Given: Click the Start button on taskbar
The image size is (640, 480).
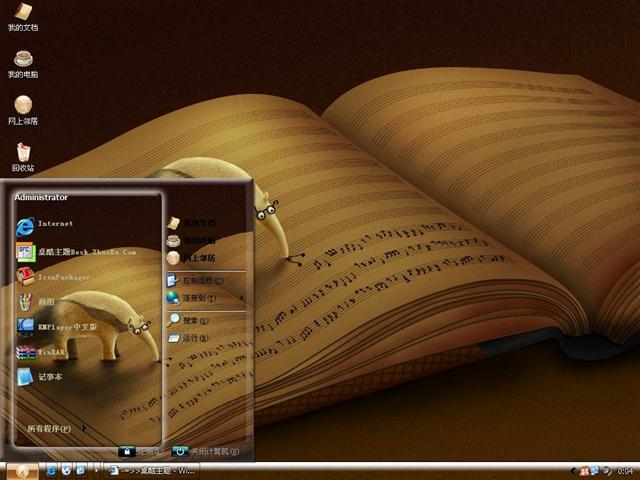Looking at the screenshot, I should (x=23, y=471).
